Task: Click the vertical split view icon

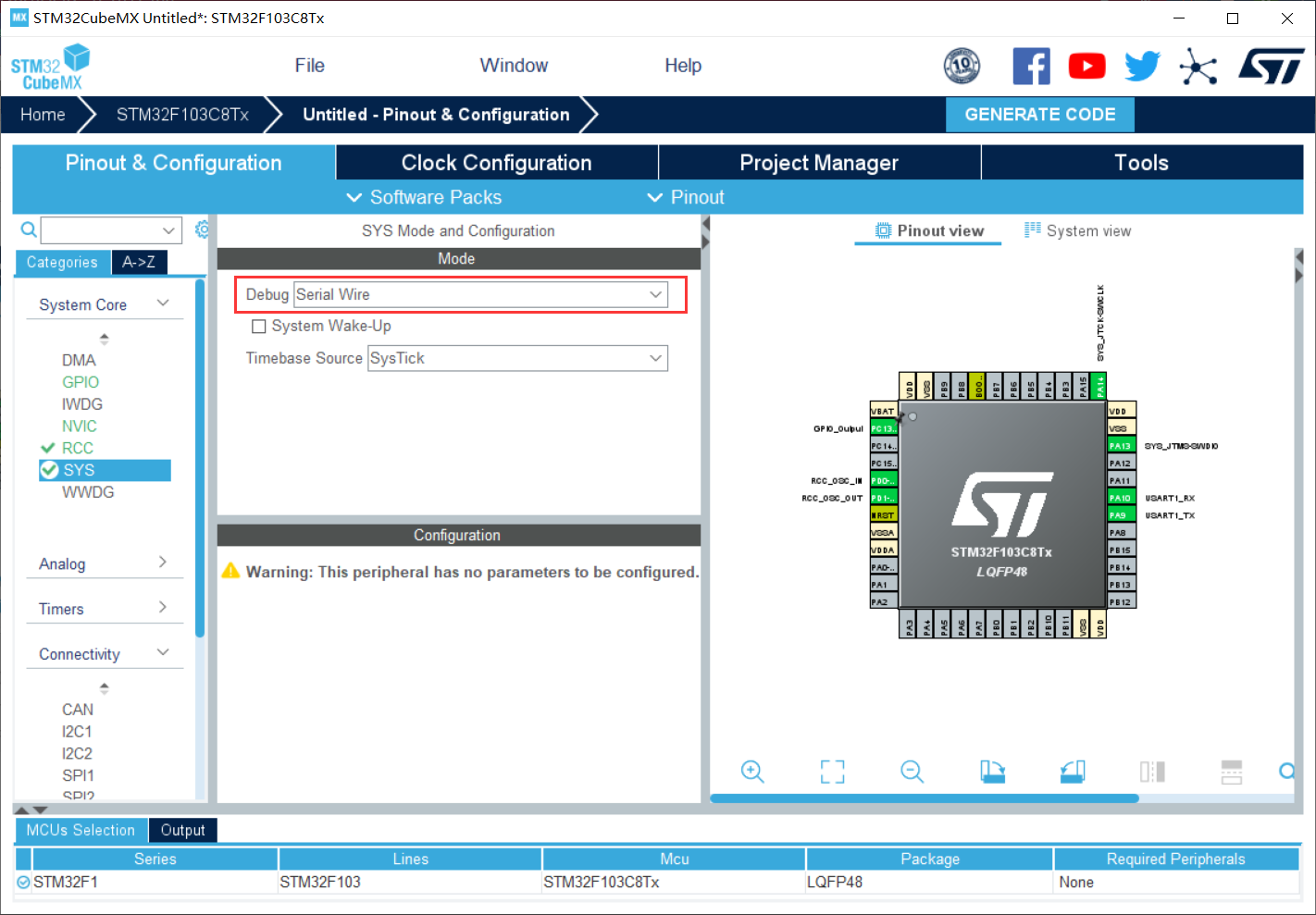Action: pos(1152,772)
